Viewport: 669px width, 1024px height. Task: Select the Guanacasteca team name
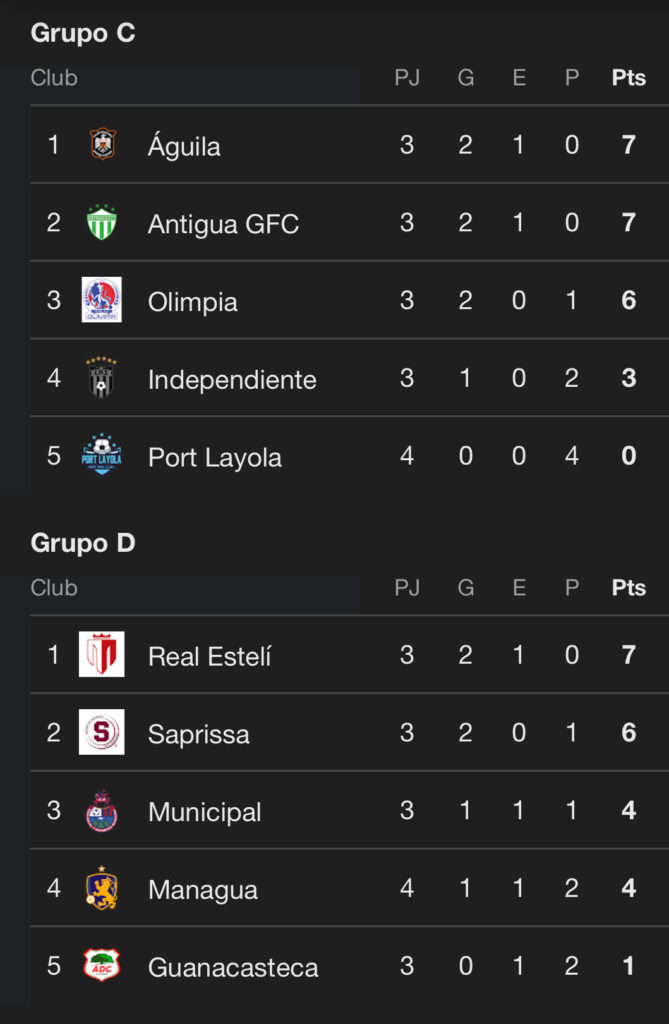[x=233, y=968]
